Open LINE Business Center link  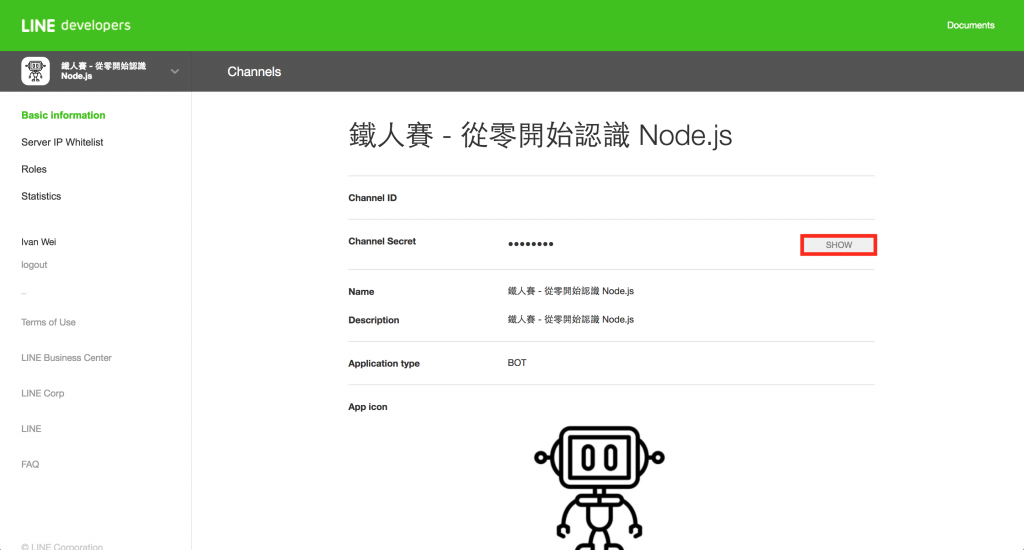pyautogui.click(x=66, y=358)
